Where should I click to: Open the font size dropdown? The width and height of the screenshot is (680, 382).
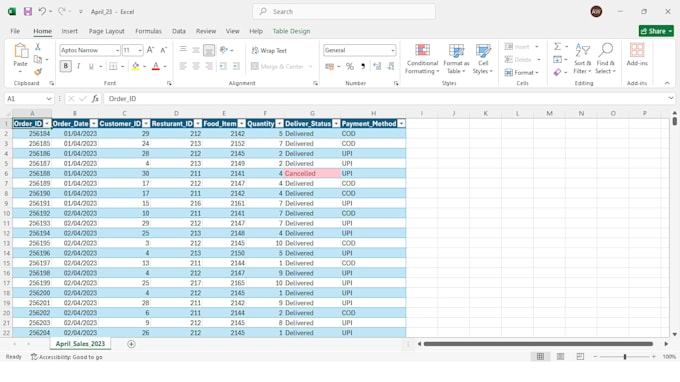pos(140,51)
